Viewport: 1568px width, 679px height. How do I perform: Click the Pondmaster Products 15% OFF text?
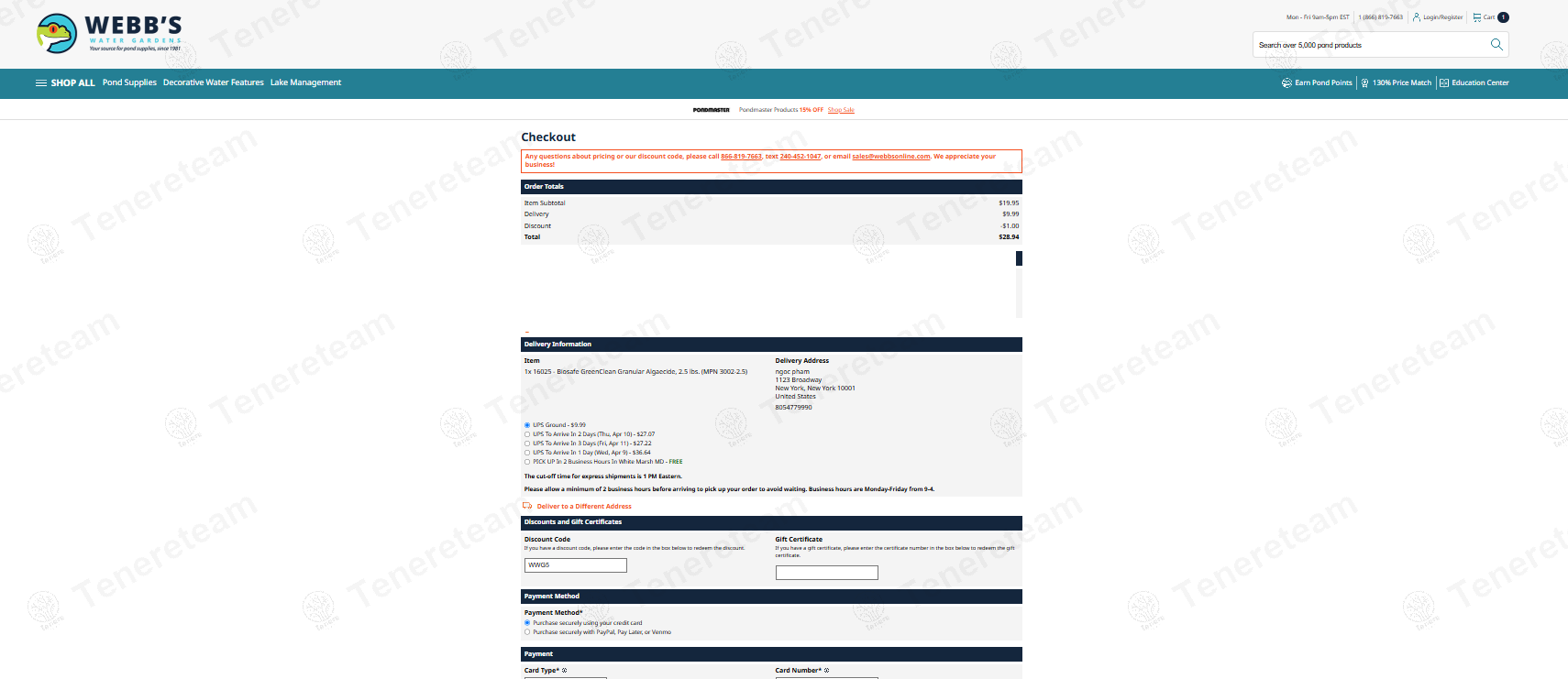[x=781, y=110]
